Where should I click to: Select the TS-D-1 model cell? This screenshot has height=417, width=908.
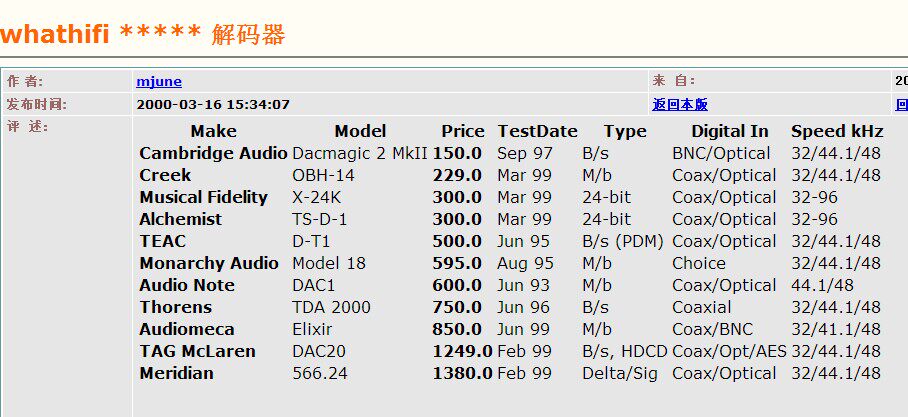(x=319, y=220)
